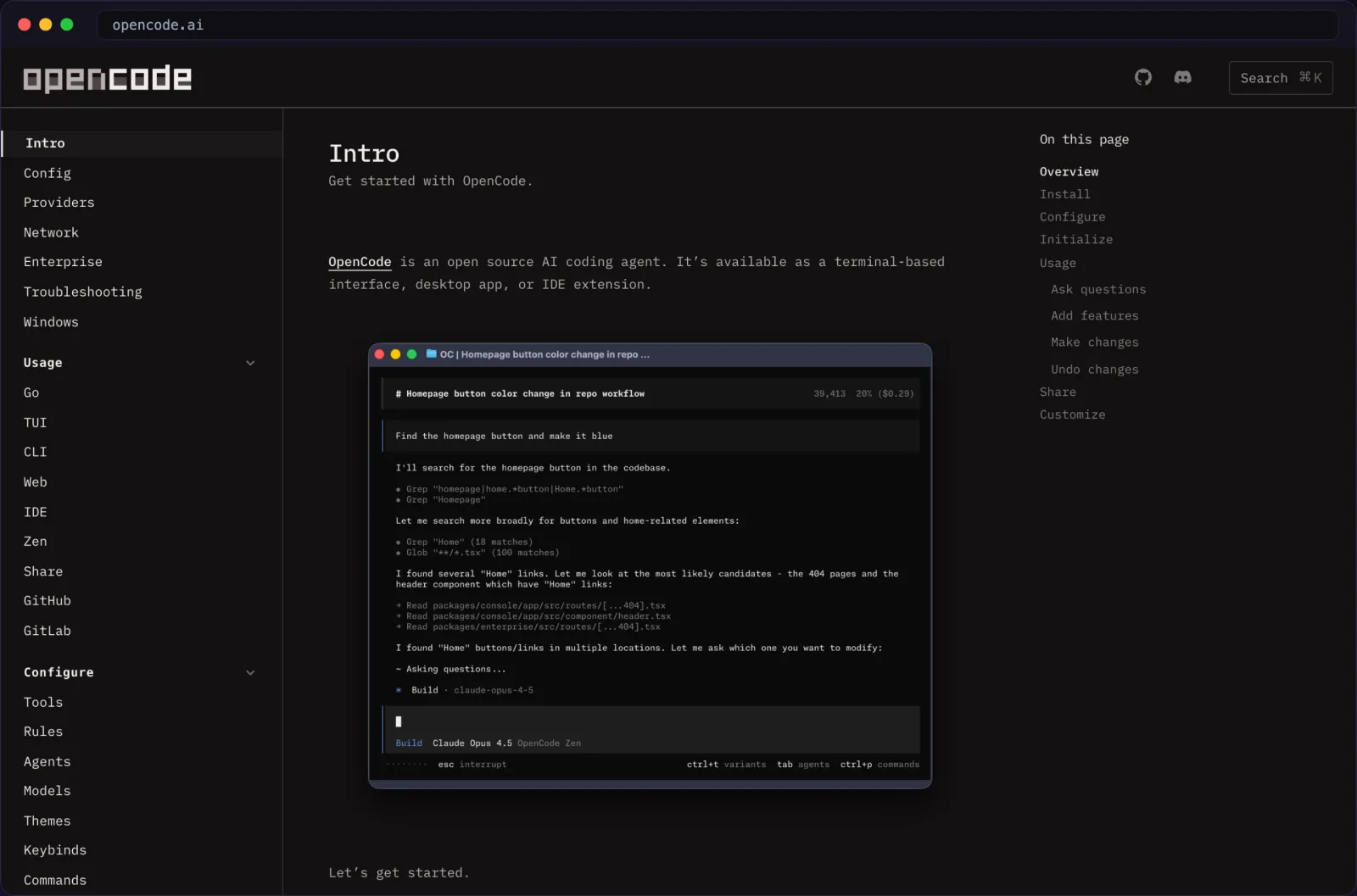Open the Windows docs page
Screen dimensions: 1357x896
coord(51,322)
